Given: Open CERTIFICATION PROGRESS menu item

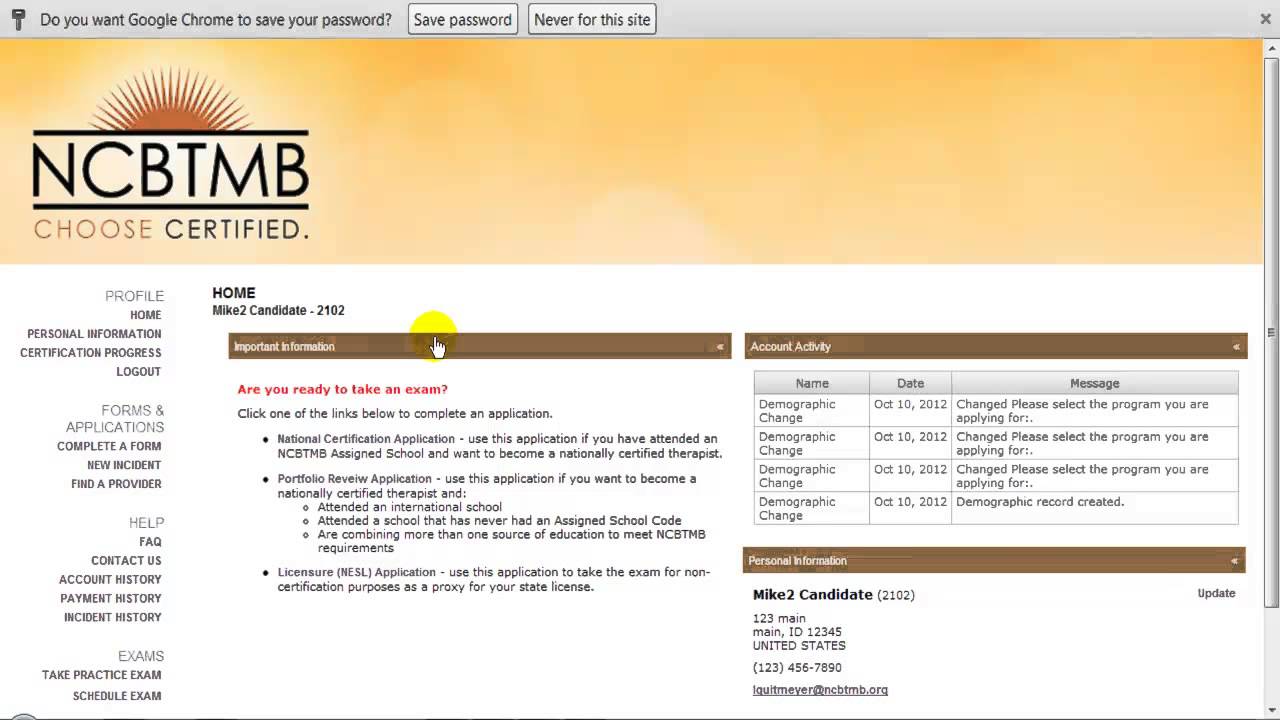Looking at the screenshot, I should pyautogui.click(x=90, y=353).
